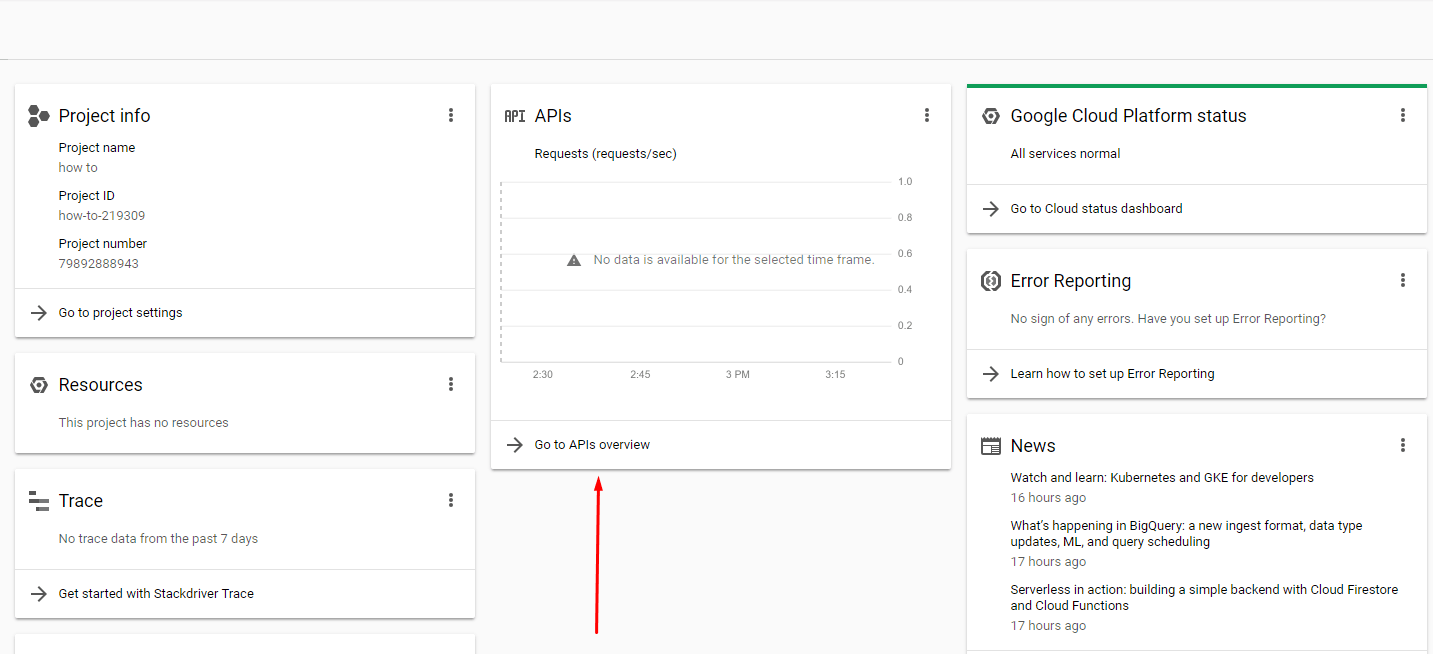Open news article about Kubernetes and GKE
Screen dimensions: 1433x654
tap(1162, 478)
